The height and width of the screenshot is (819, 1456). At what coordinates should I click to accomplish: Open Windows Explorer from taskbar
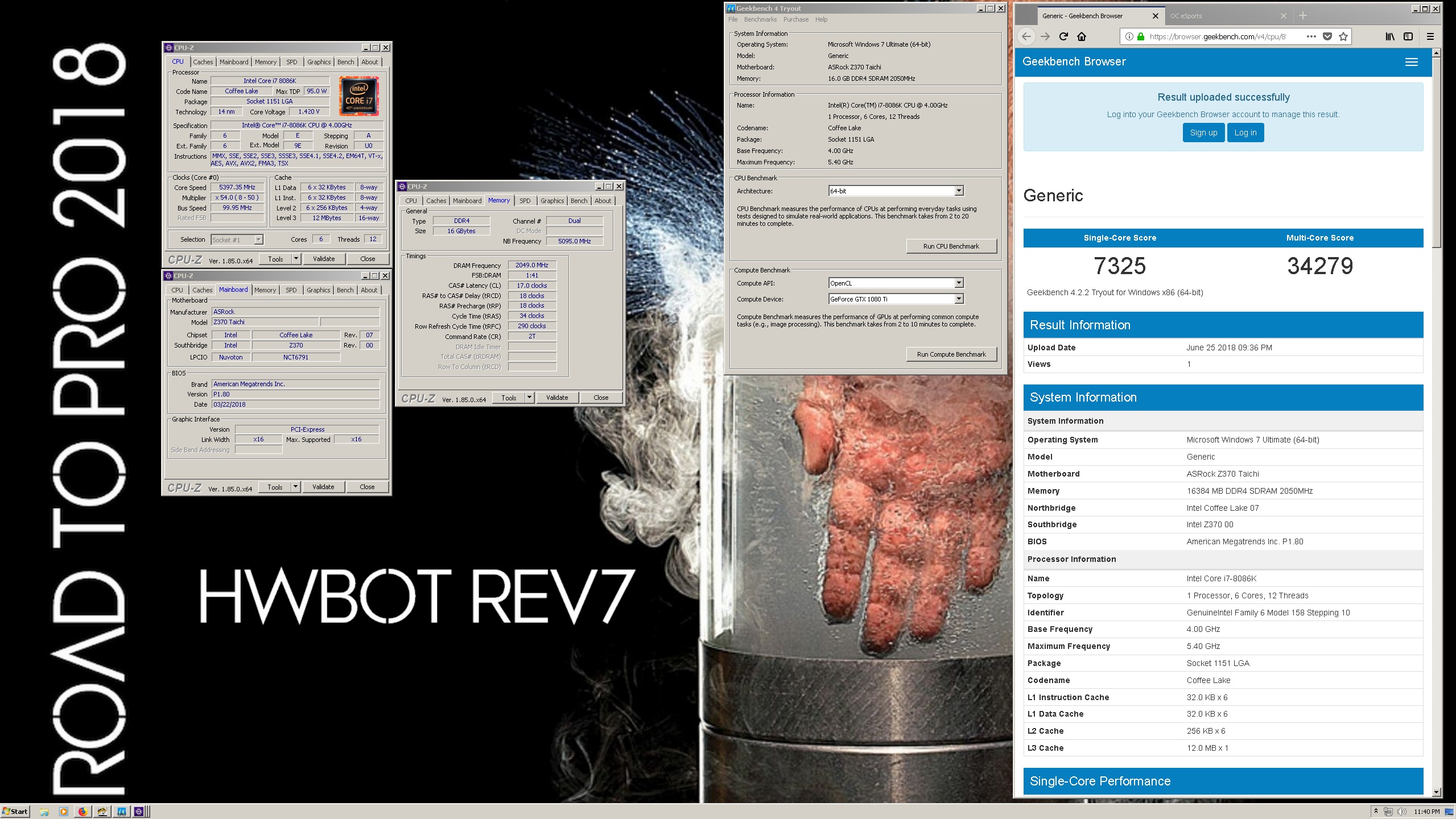coord(44,812)
